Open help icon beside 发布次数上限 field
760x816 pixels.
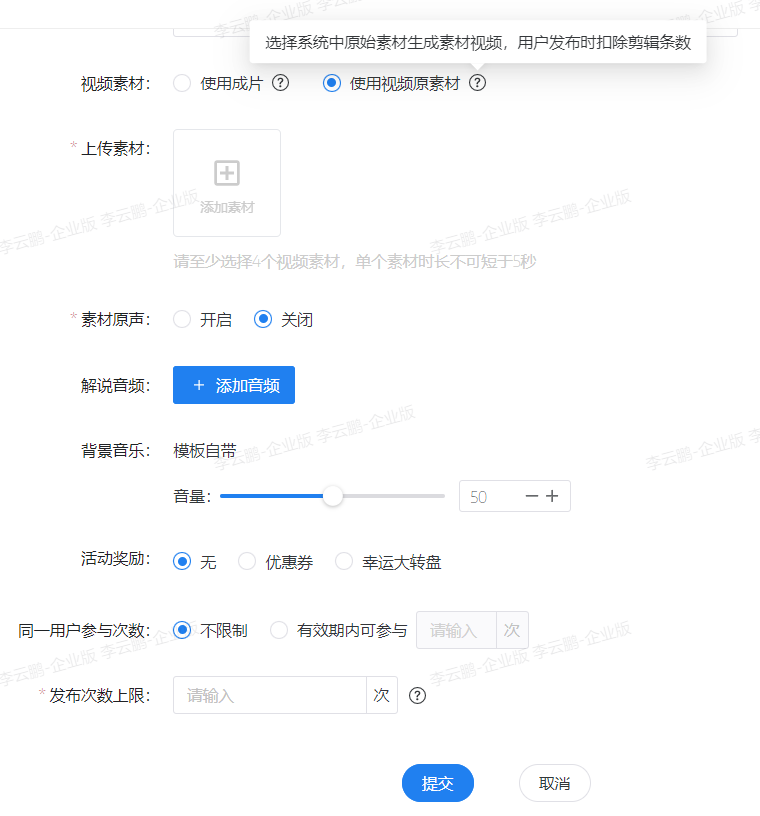coord(417,695)
